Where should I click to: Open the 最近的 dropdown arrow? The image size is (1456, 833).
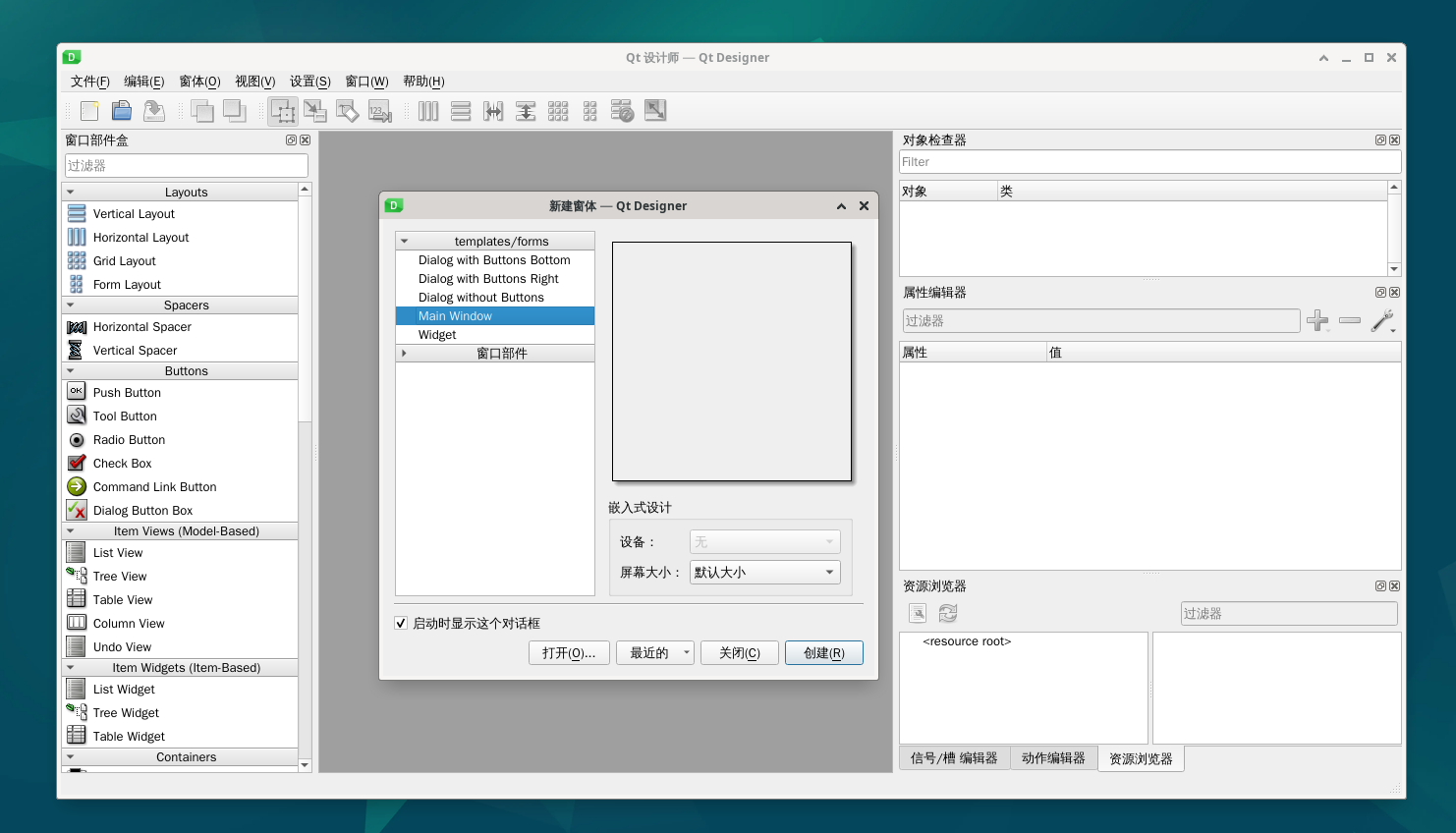click(687, 652)
